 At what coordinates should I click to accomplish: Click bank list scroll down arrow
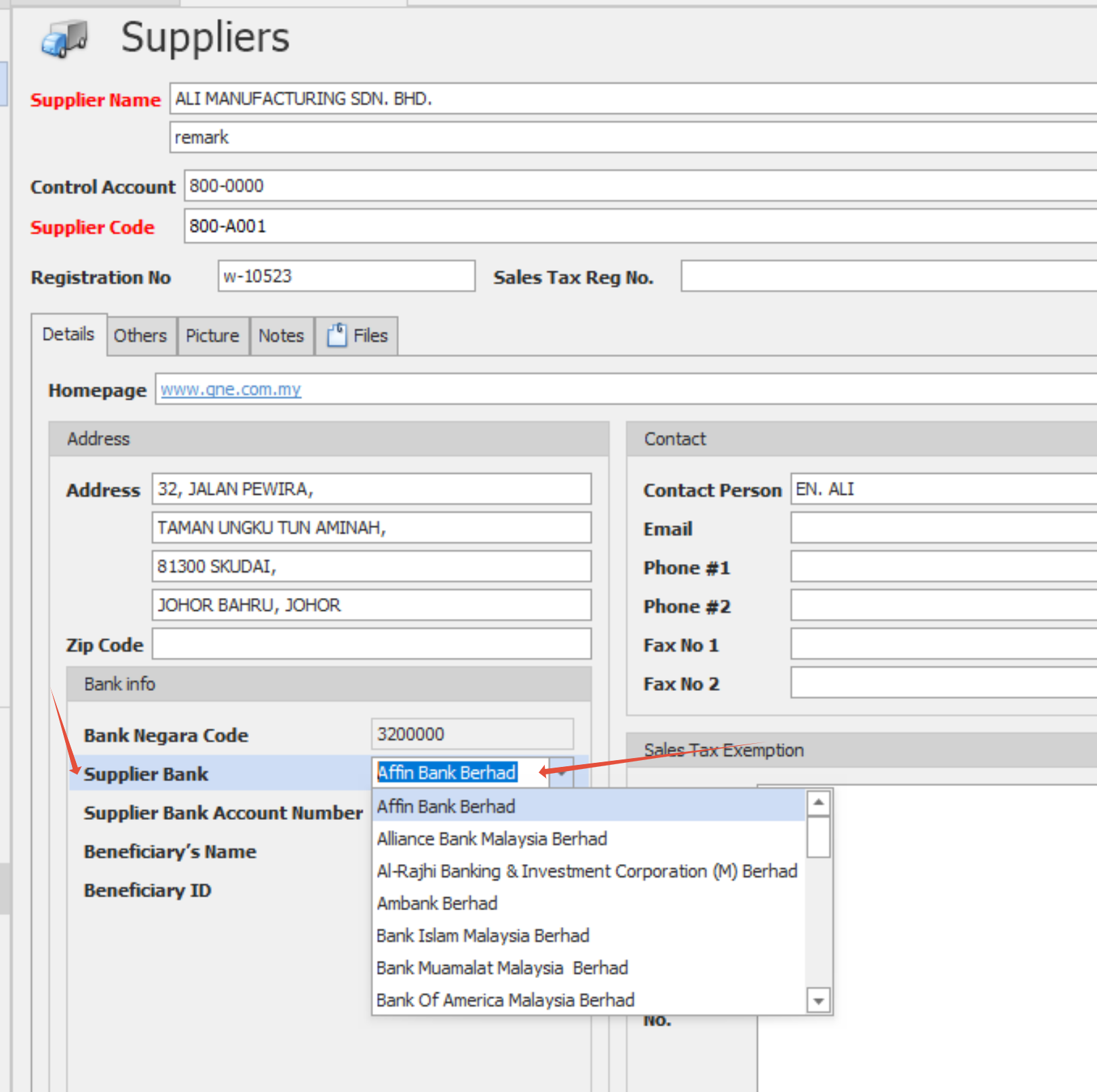(819, 1000)
